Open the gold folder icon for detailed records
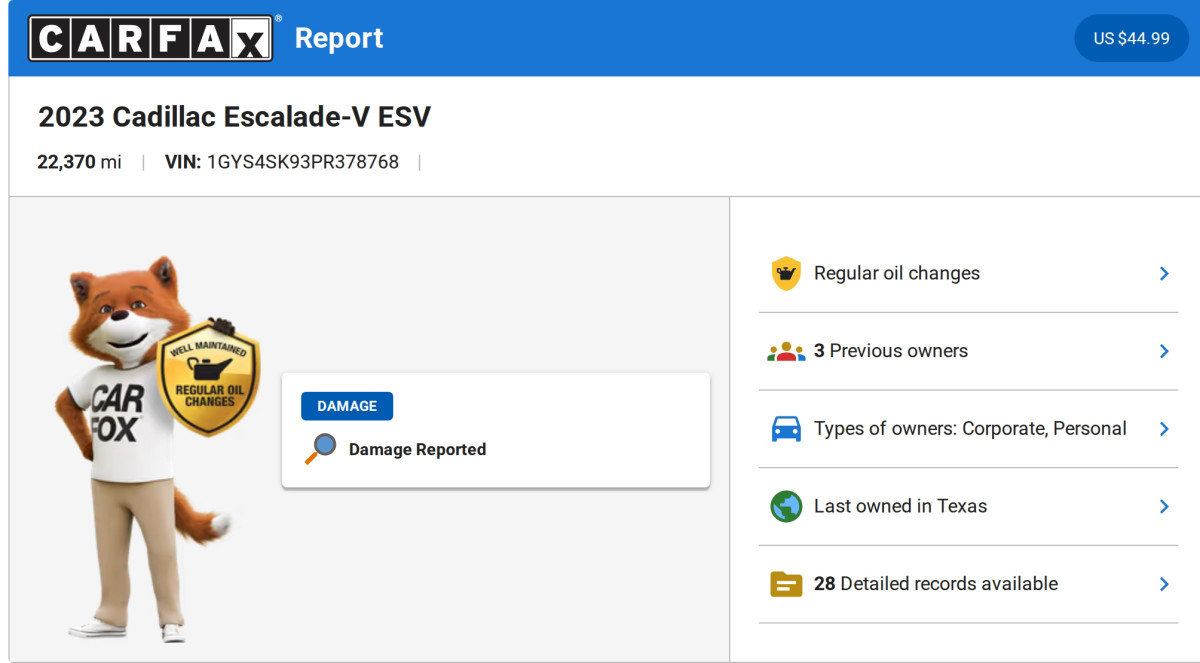Viewport: 1200px width, 663px height. point(787,584)
